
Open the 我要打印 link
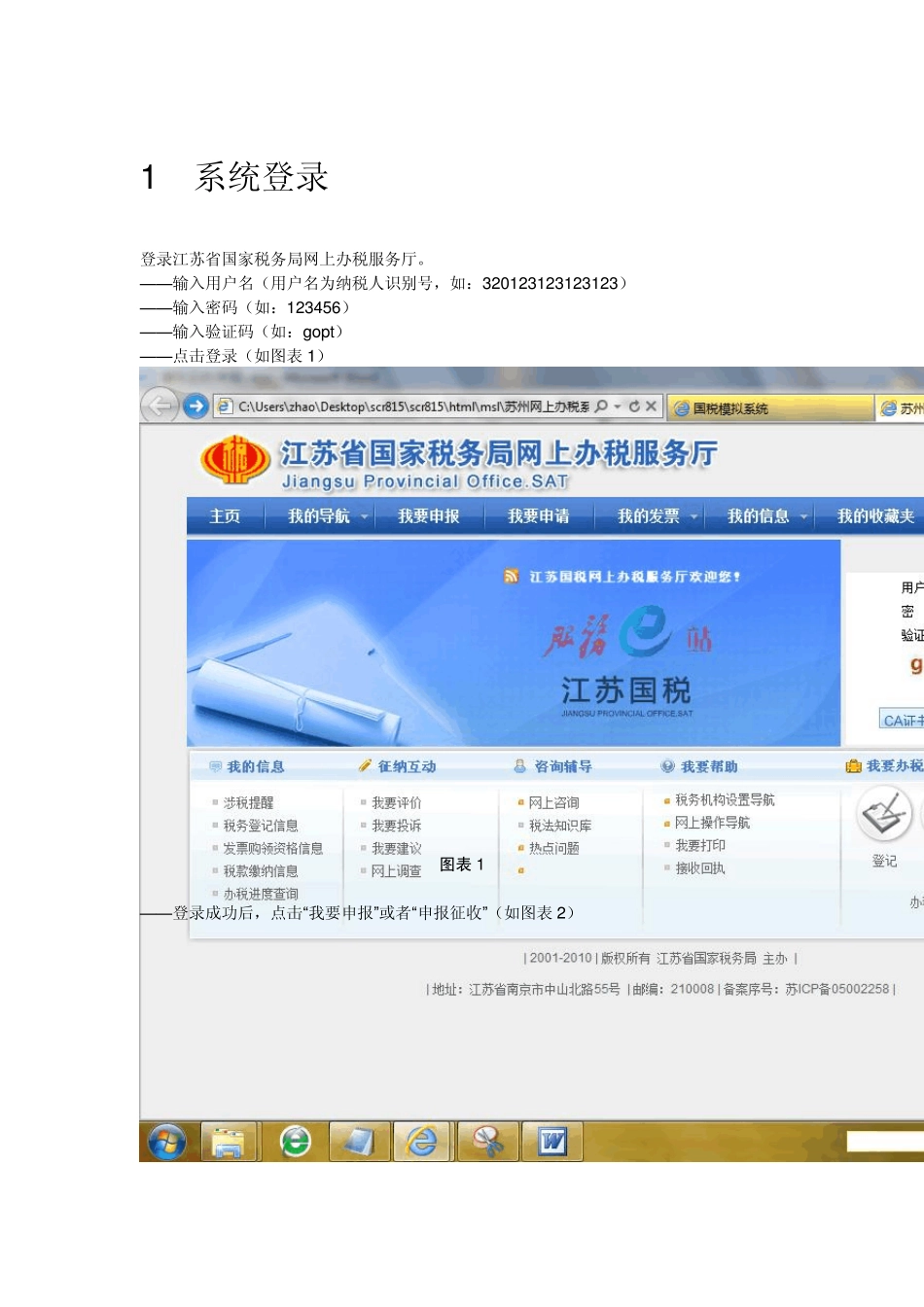[700, 846]
